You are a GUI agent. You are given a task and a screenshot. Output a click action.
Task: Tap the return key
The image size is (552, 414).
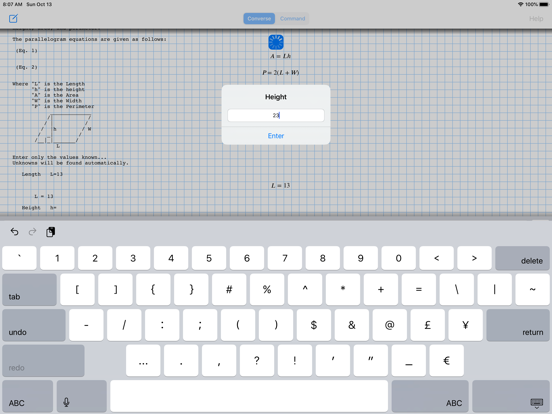[518, 325]
